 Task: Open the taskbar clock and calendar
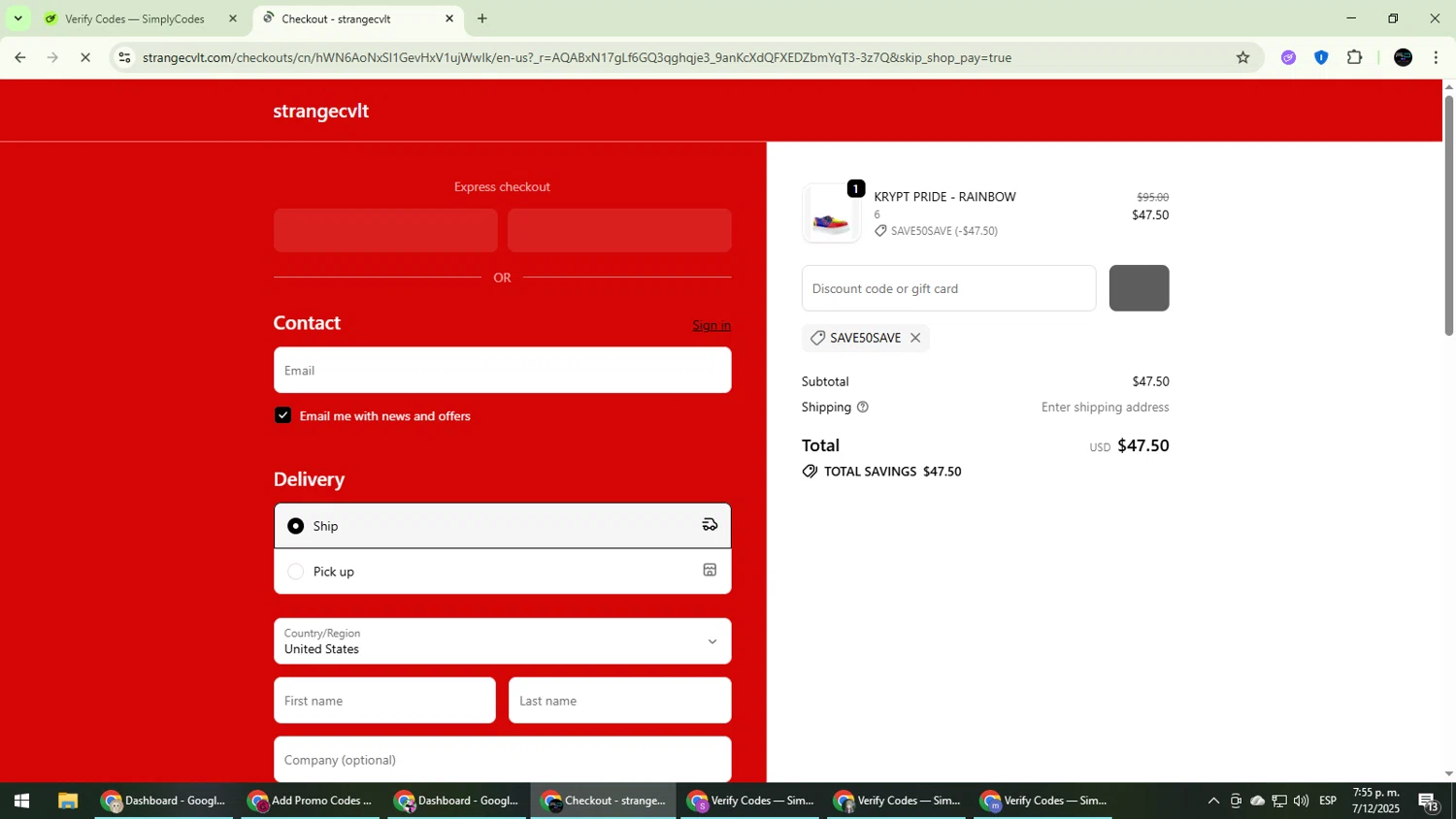coord(1376,802)
